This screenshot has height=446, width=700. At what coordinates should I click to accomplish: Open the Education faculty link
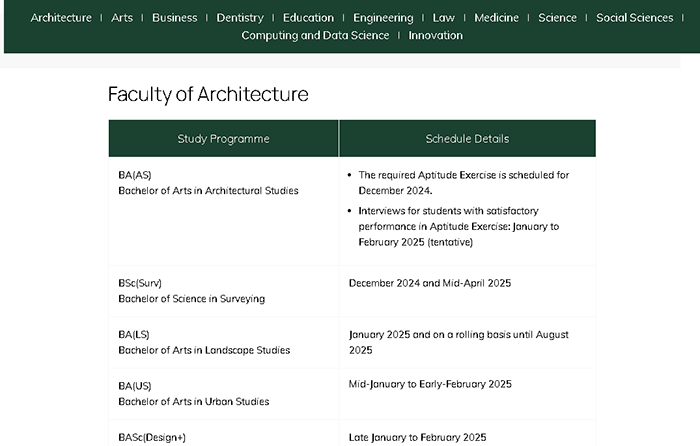point(308,18)
